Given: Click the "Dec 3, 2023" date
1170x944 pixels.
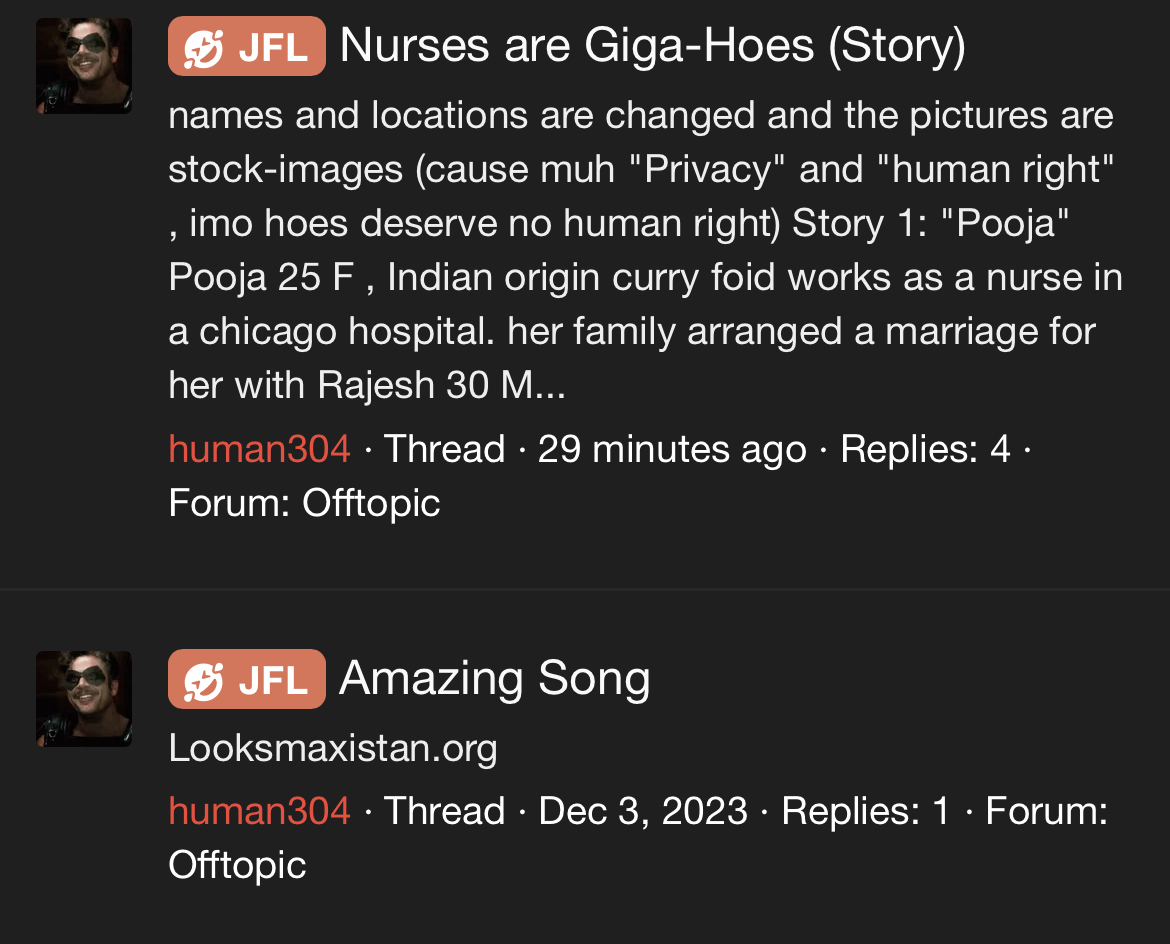Looking at the screenshot, I should tap(643, 810).
